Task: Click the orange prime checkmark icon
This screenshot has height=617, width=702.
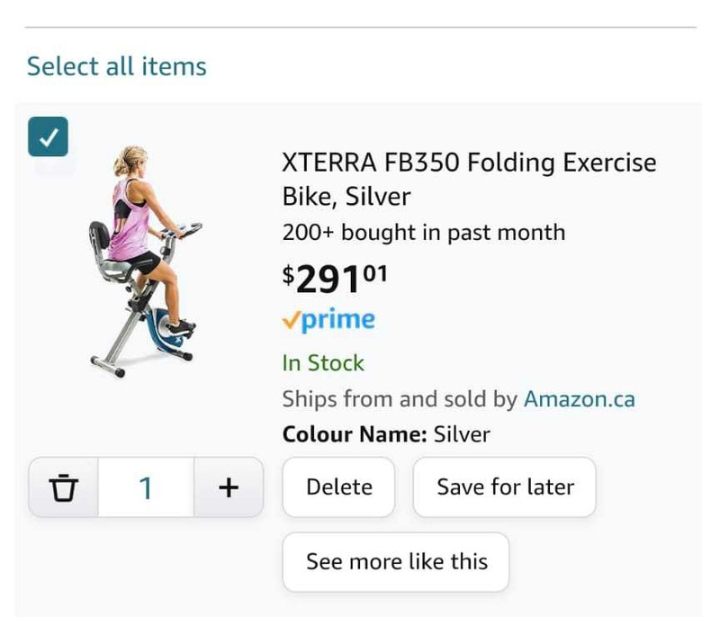Action: 291,320
